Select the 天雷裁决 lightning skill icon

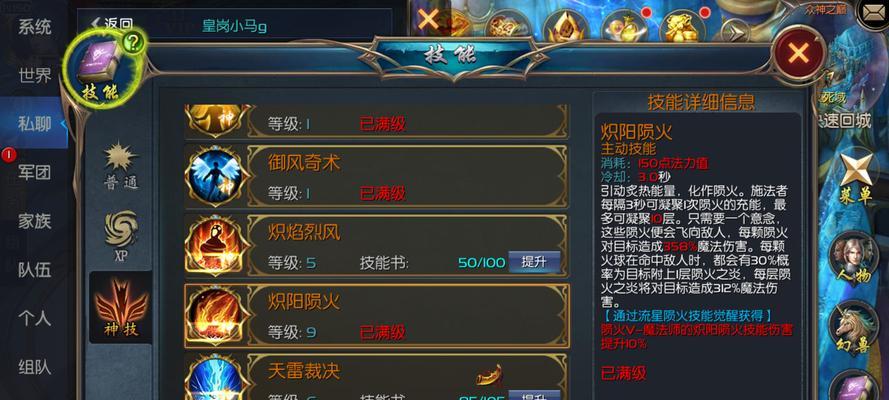tap(216, 378)
